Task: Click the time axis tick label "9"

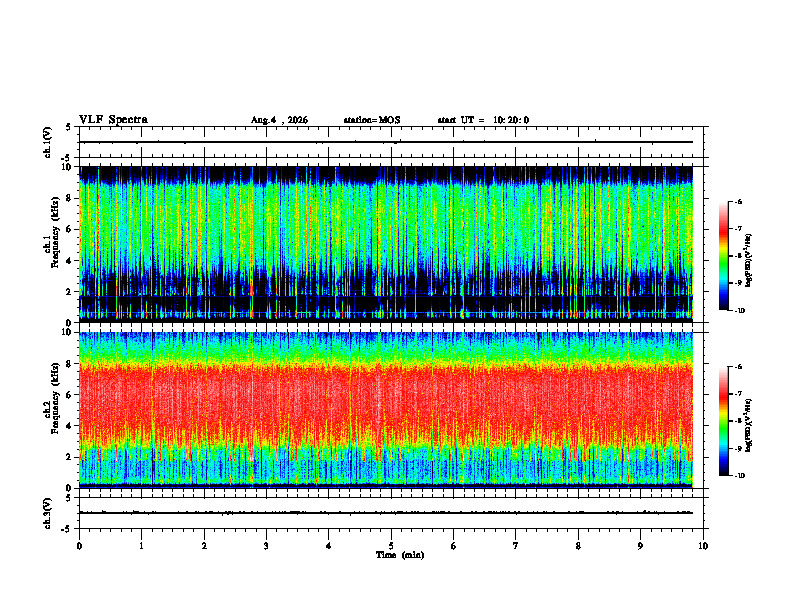Action: point(640,546)
